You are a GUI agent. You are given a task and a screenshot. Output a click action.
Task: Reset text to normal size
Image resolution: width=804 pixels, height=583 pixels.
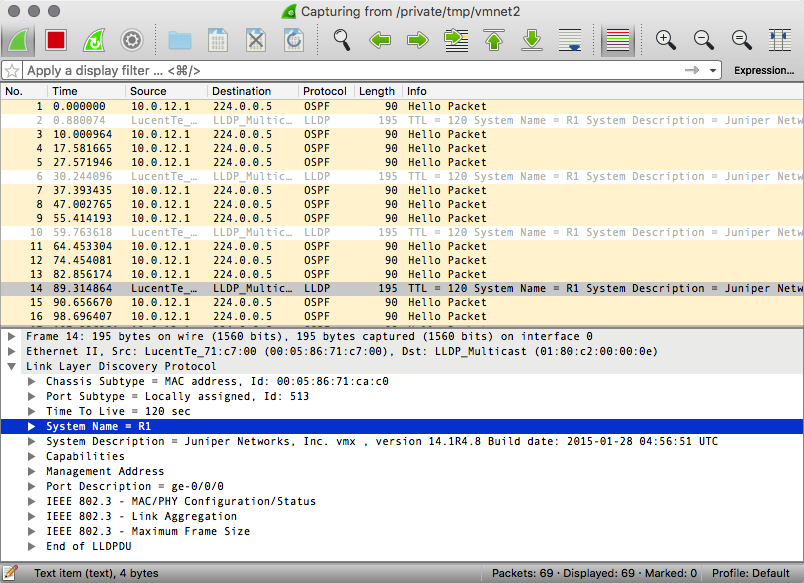coord(741,40)
